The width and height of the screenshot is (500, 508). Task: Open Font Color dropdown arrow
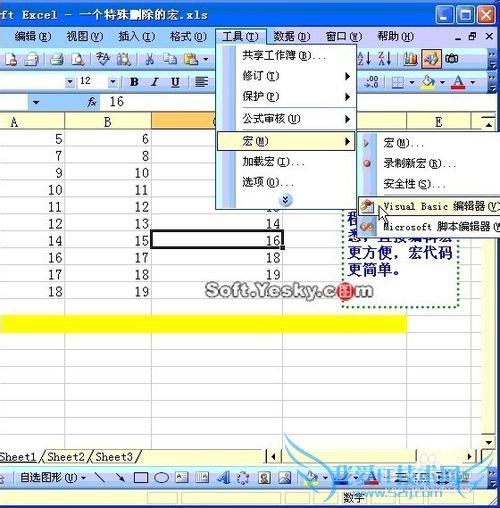[473, 82]
